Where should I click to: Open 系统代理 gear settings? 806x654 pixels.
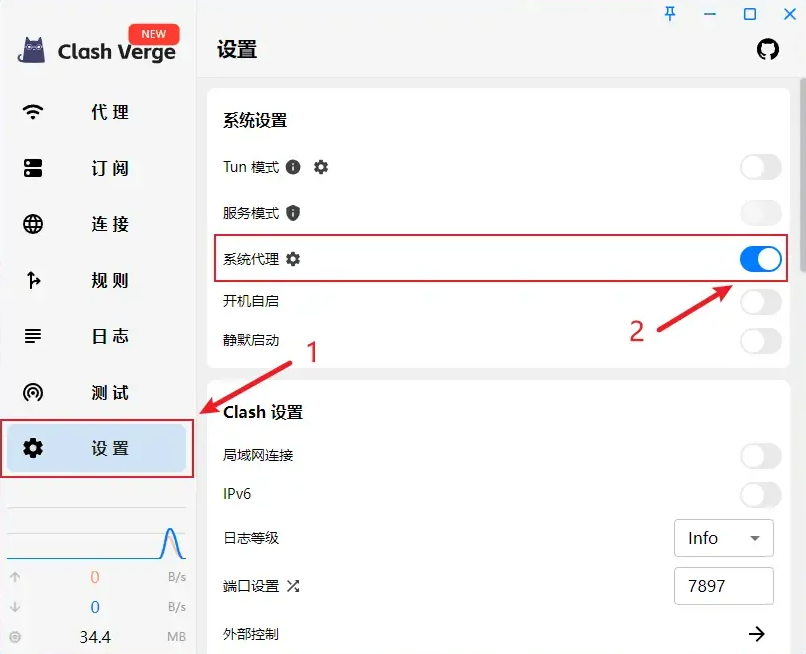[x=293, y=259]
